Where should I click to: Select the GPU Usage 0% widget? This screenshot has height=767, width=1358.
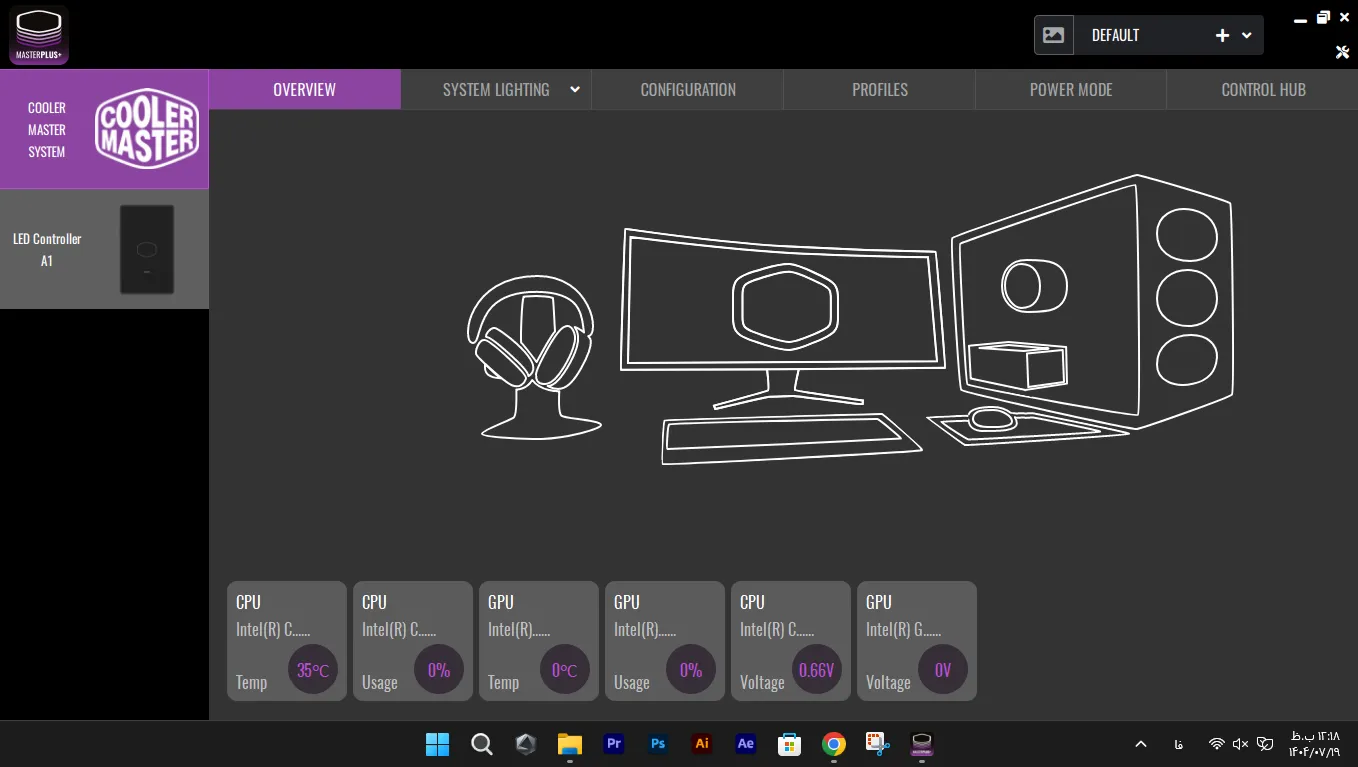[665, 641]
